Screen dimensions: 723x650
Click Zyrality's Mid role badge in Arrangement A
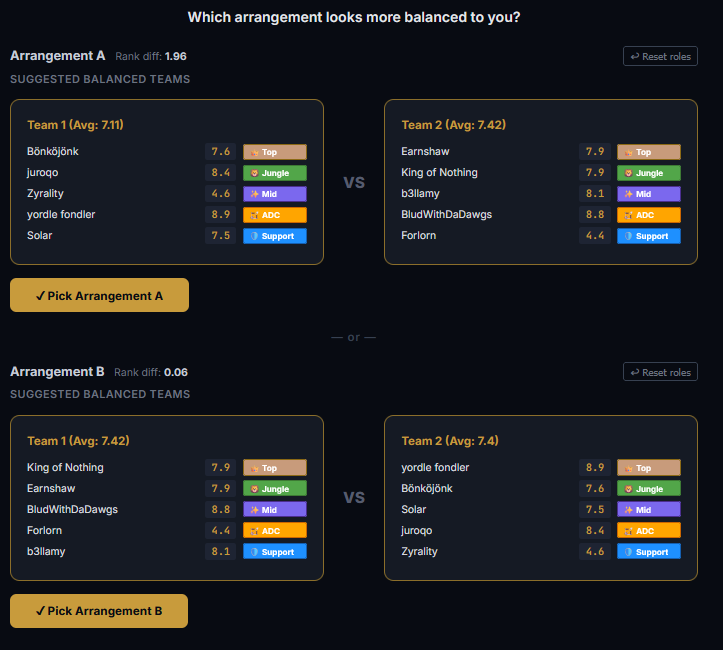pyautogui.click(x=275, y=194)
